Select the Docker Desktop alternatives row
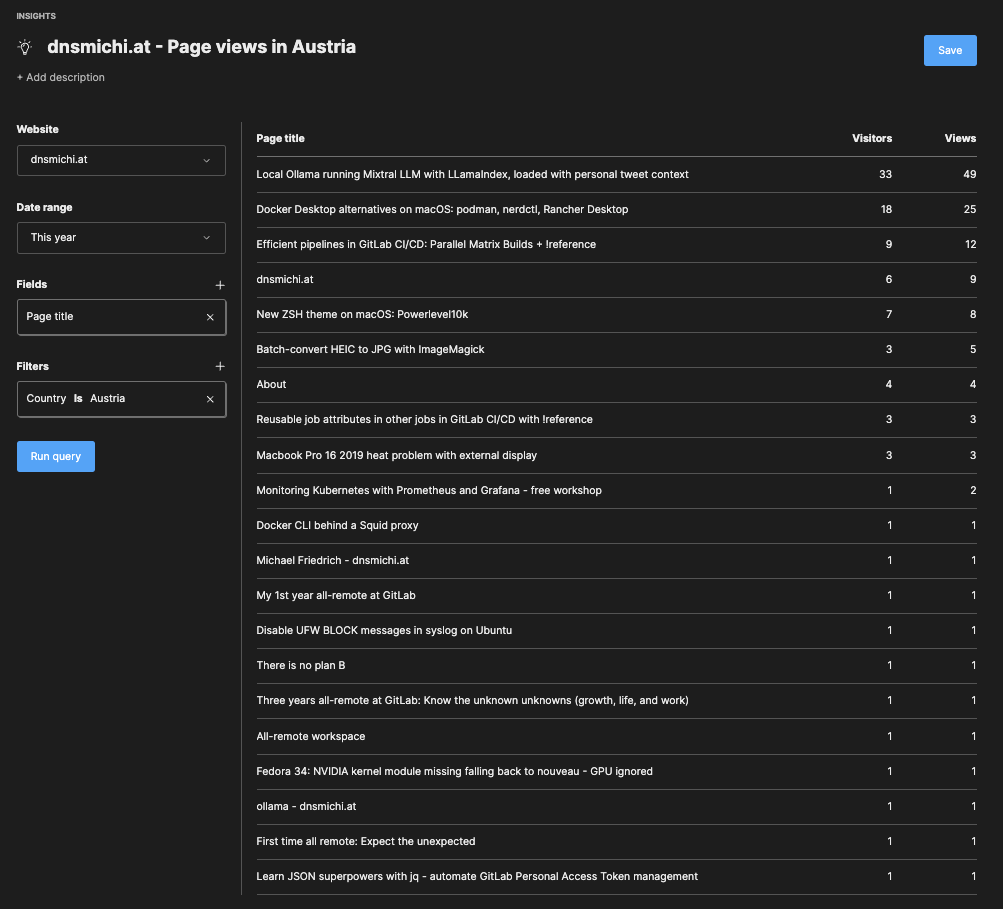Viewport: 1003px width, 909px height. click(x=442, y=210)
